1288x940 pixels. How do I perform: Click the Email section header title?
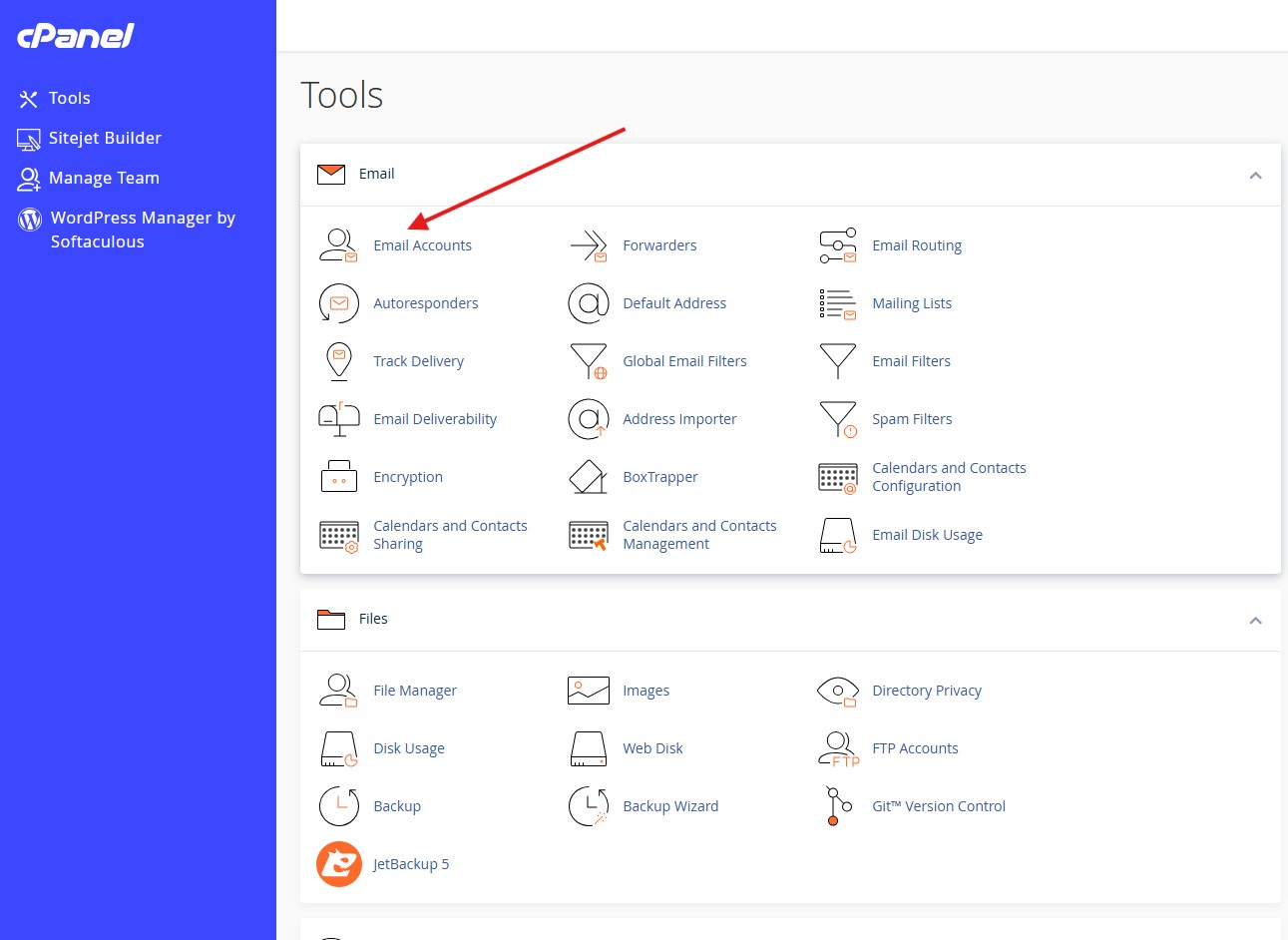click(376, 174)
